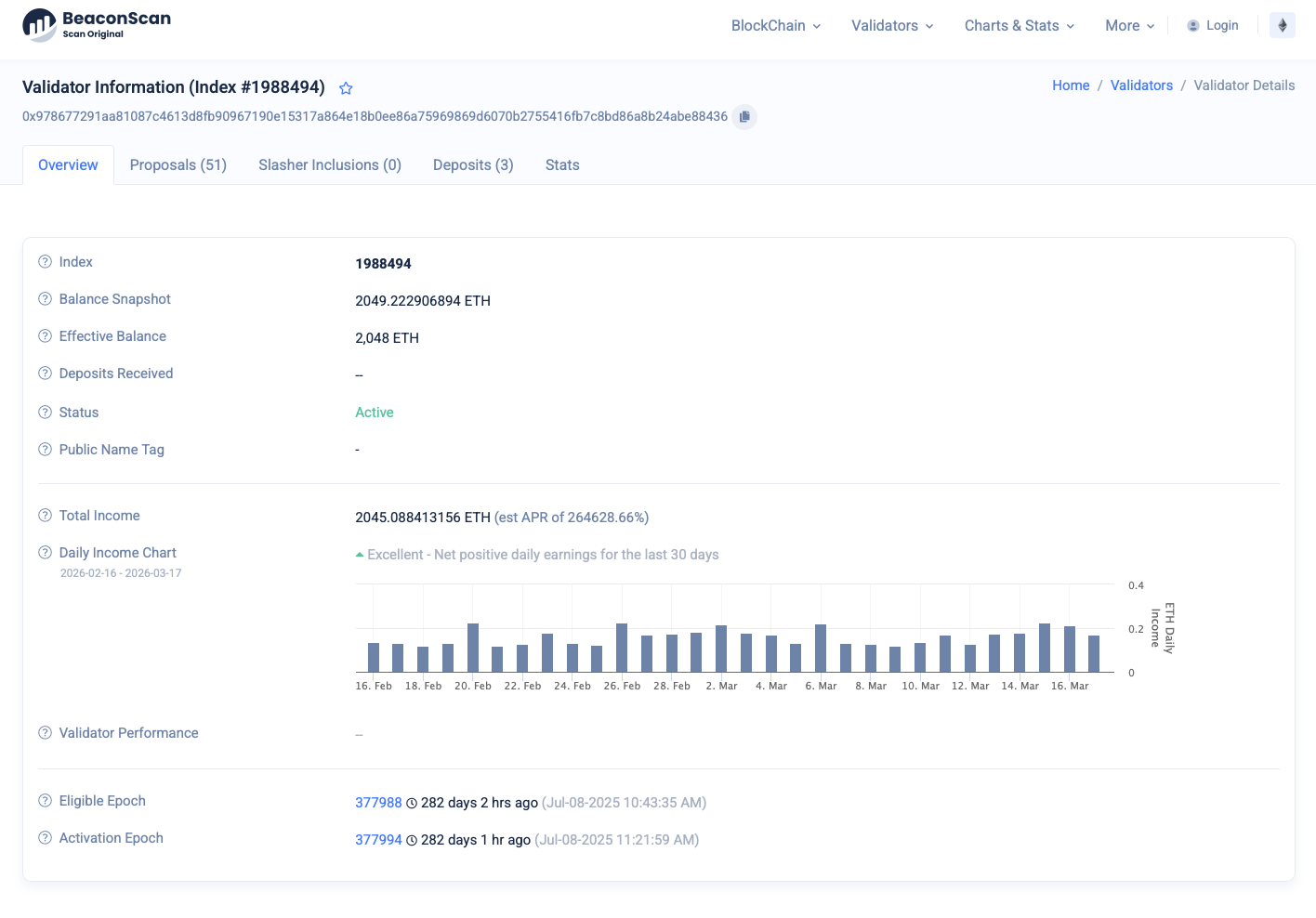This screenshot has width=1316, height=918.
Task: Click index value 1988494
Action: (x=383, y=264)
